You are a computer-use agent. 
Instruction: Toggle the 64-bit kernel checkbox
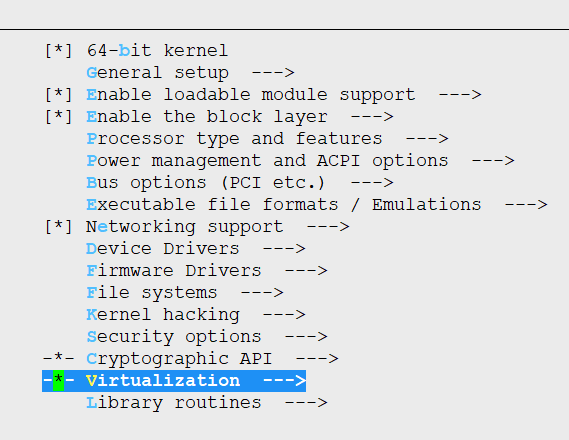click(x=58, y=50)
